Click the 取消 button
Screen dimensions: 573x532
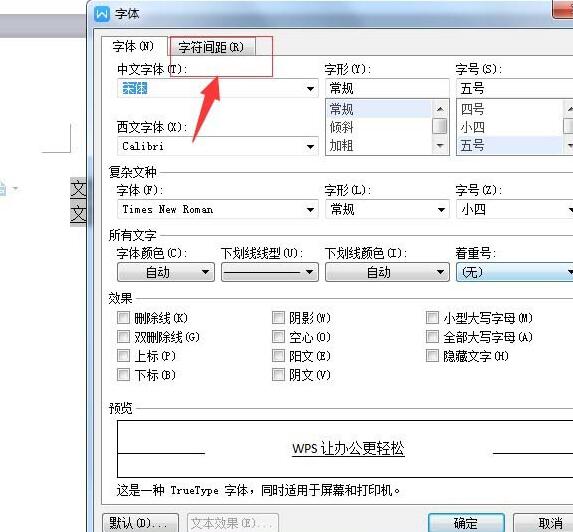click(x=544, y=523)
